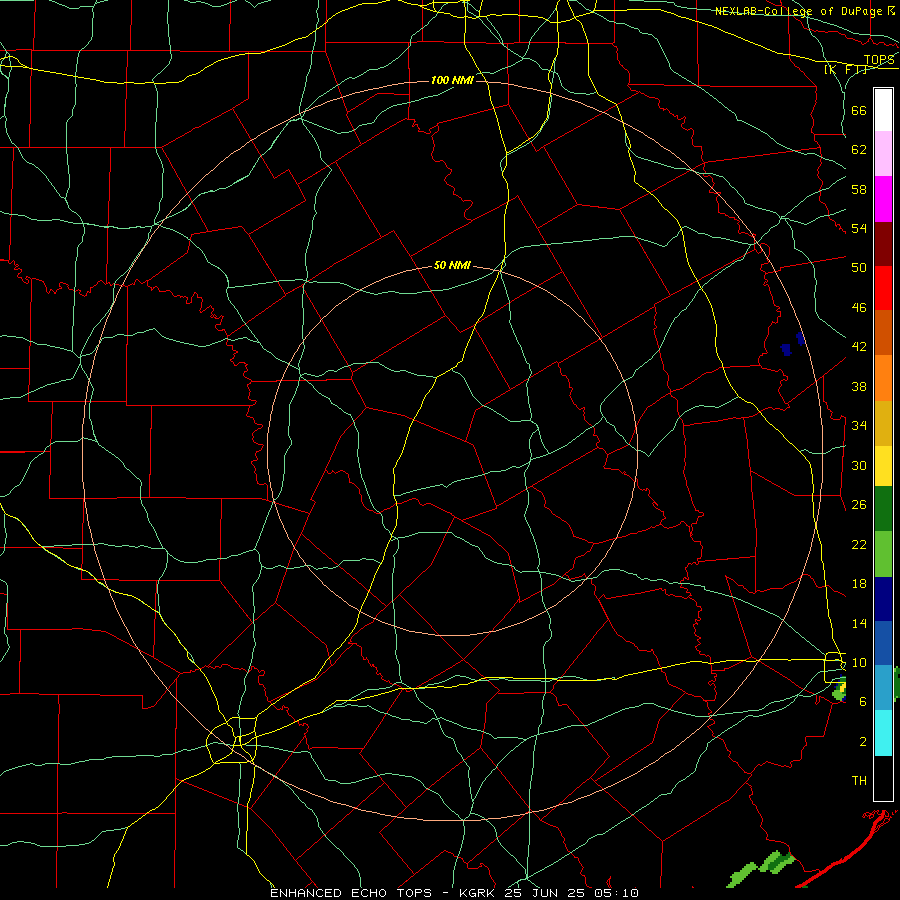Screen dimensions: 900x900
Task: Pick the bright red color scale segment
Action: pos(883,288)
